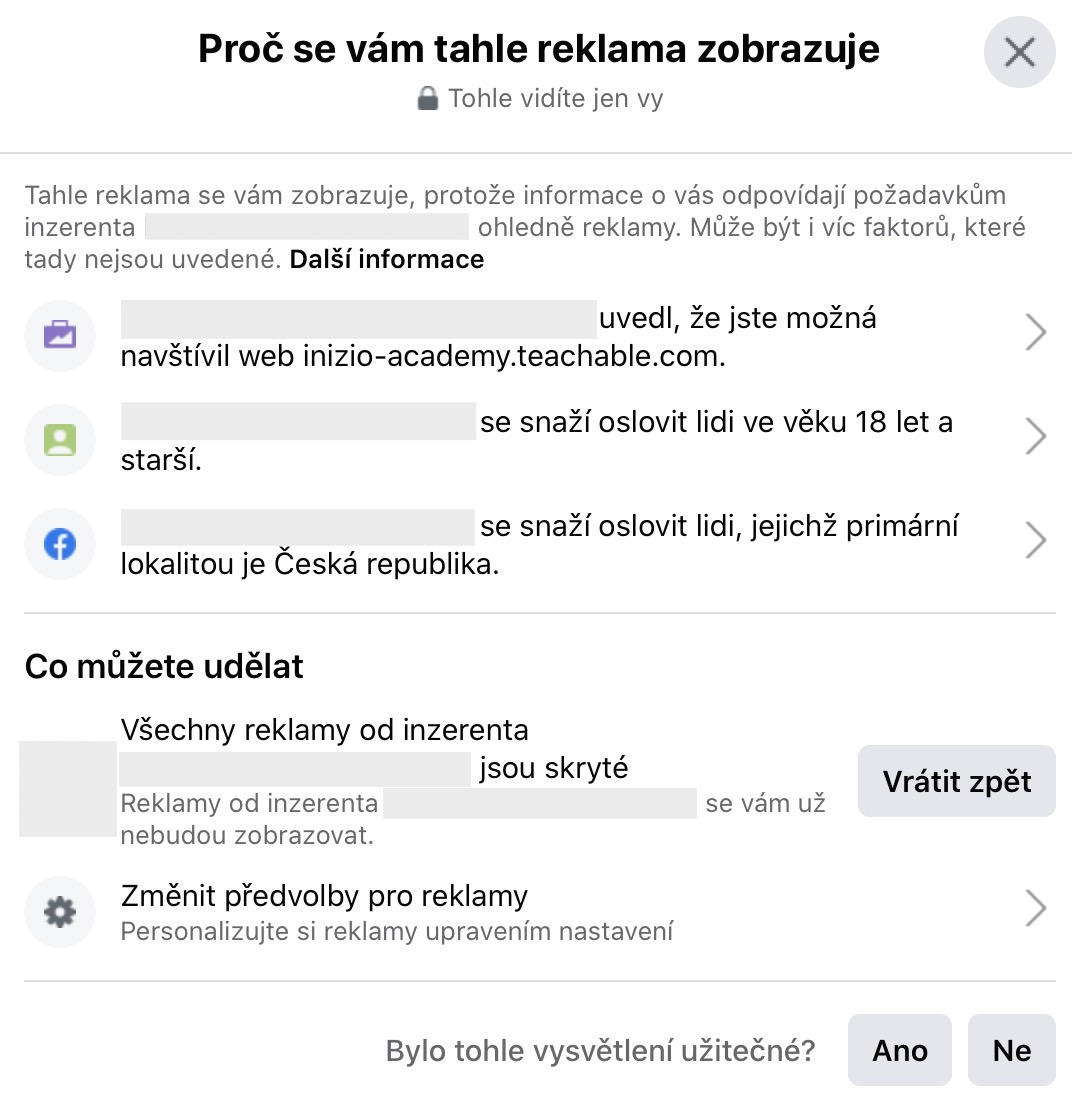The width and height of the screenshot is (1072, 1116).
Task: Expand the age targeting reason chevron
Action: pyautogui.click(x=1036, y=438)
